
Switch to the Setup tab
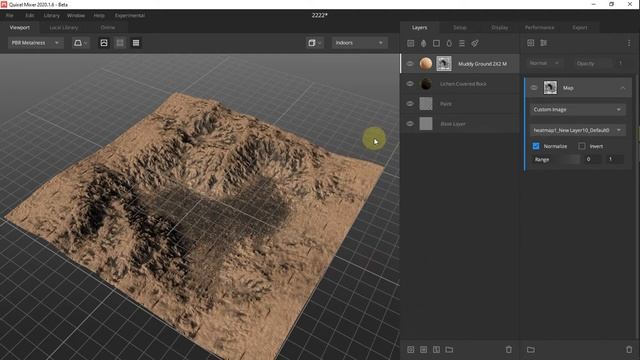(x=460, y=27)
